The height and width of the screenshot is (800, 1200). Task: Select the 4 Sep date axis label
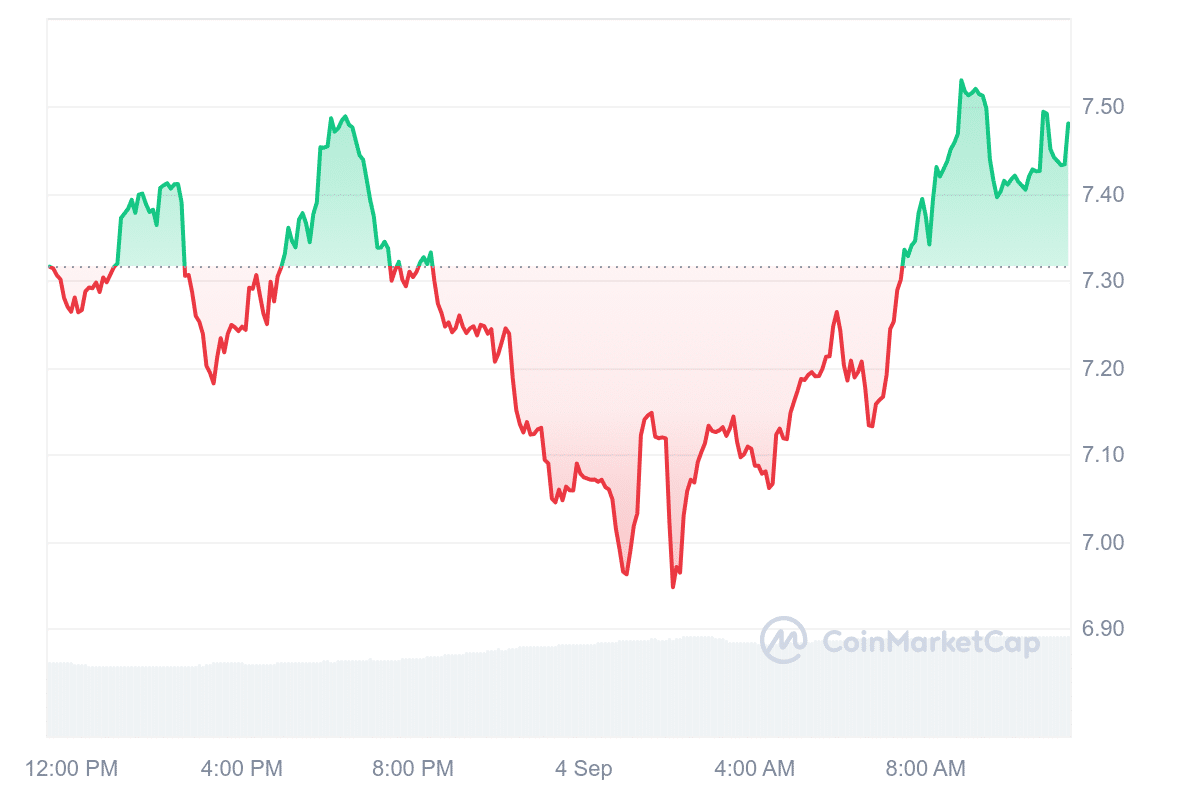(584, 768)
